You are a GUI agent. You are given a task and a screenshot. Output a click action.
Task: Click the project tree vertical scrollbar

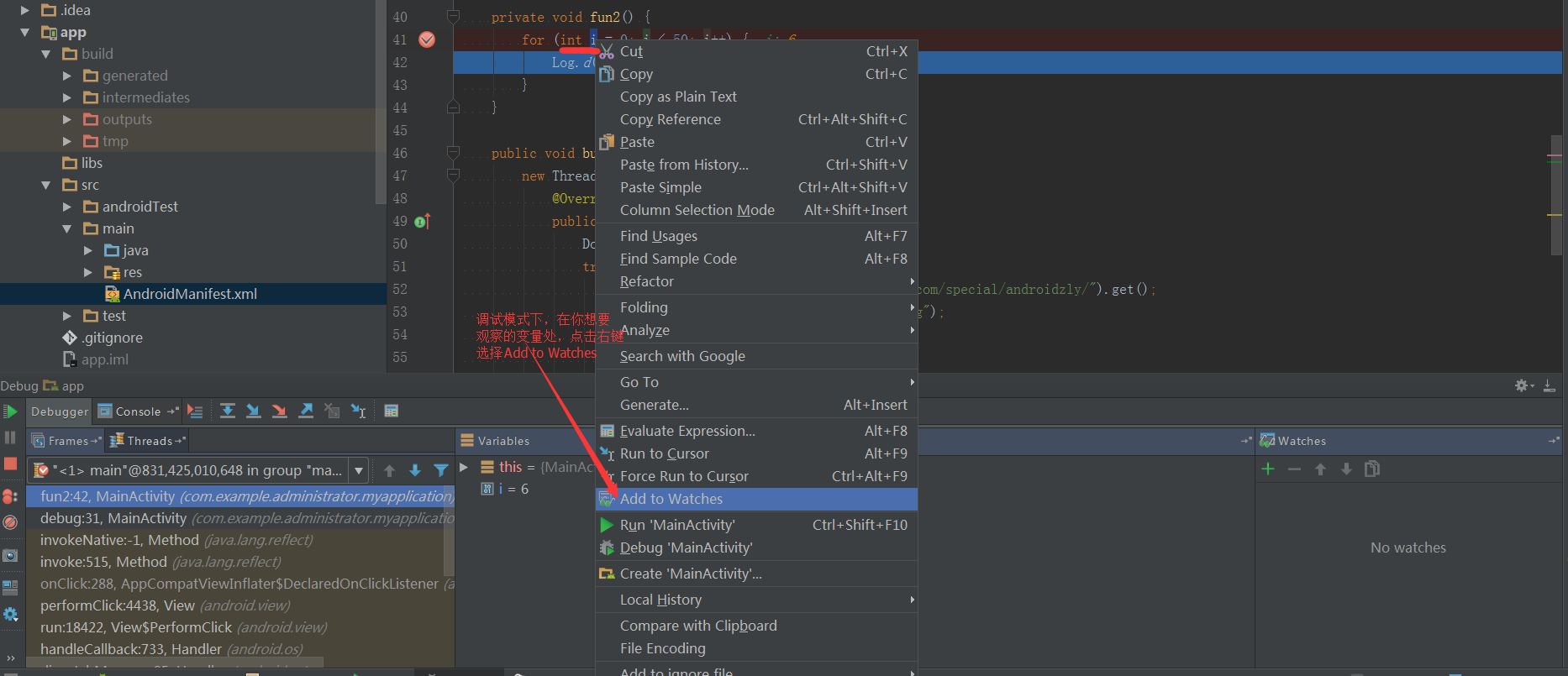pyautogui.click(x=381, y=101)
